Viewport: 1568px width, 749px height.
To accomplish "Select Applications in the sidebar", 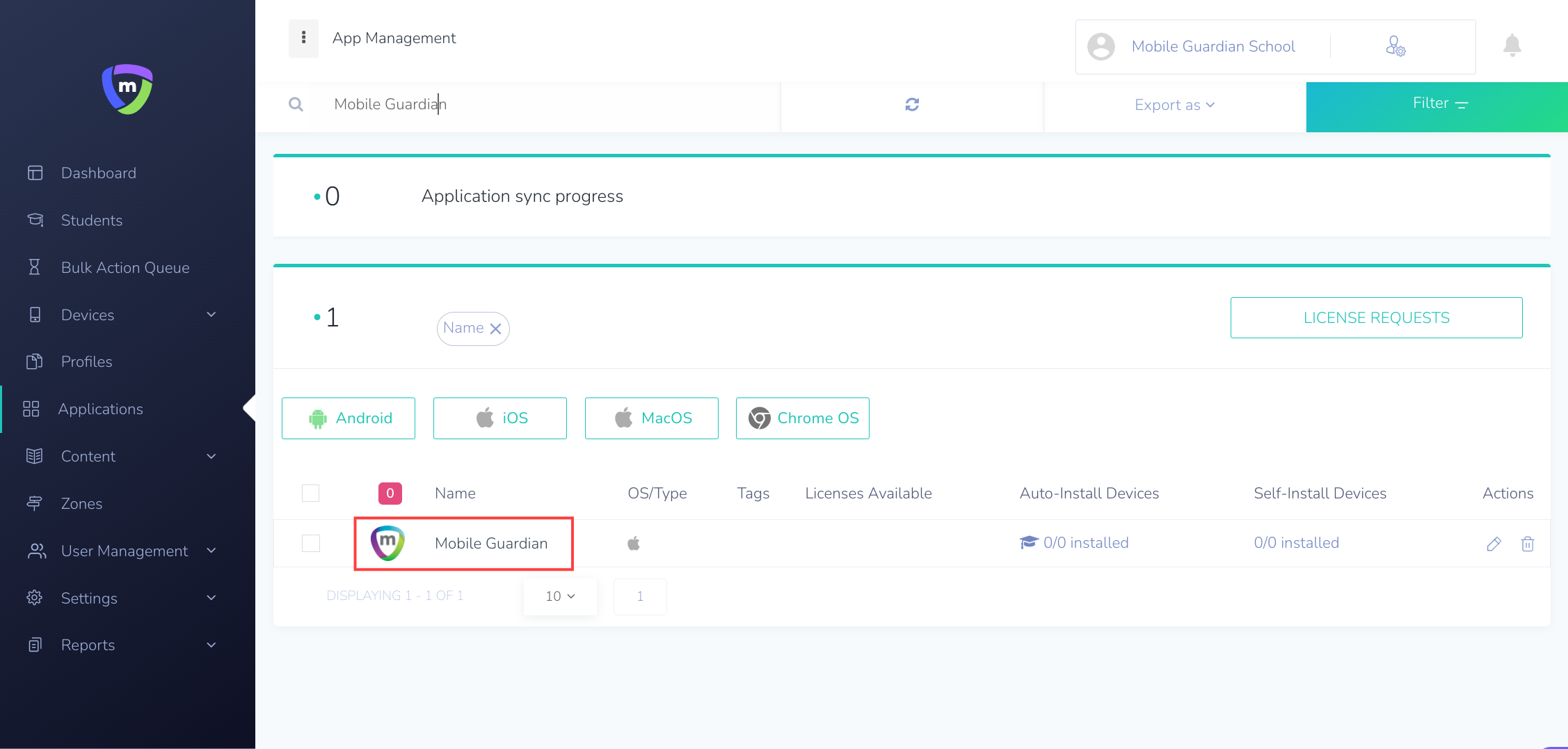I will (101, 409).
